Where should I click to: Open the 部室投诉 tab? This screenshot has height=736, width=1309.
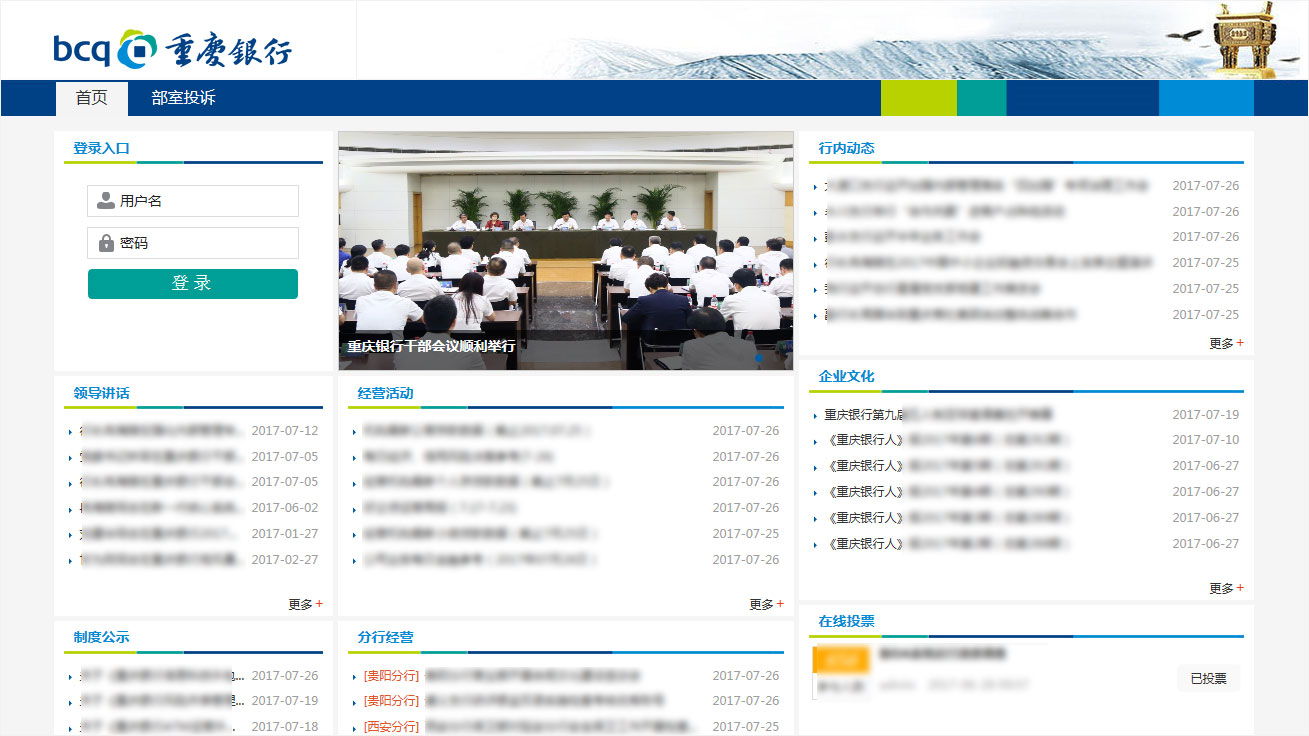(x=183, y=98)
